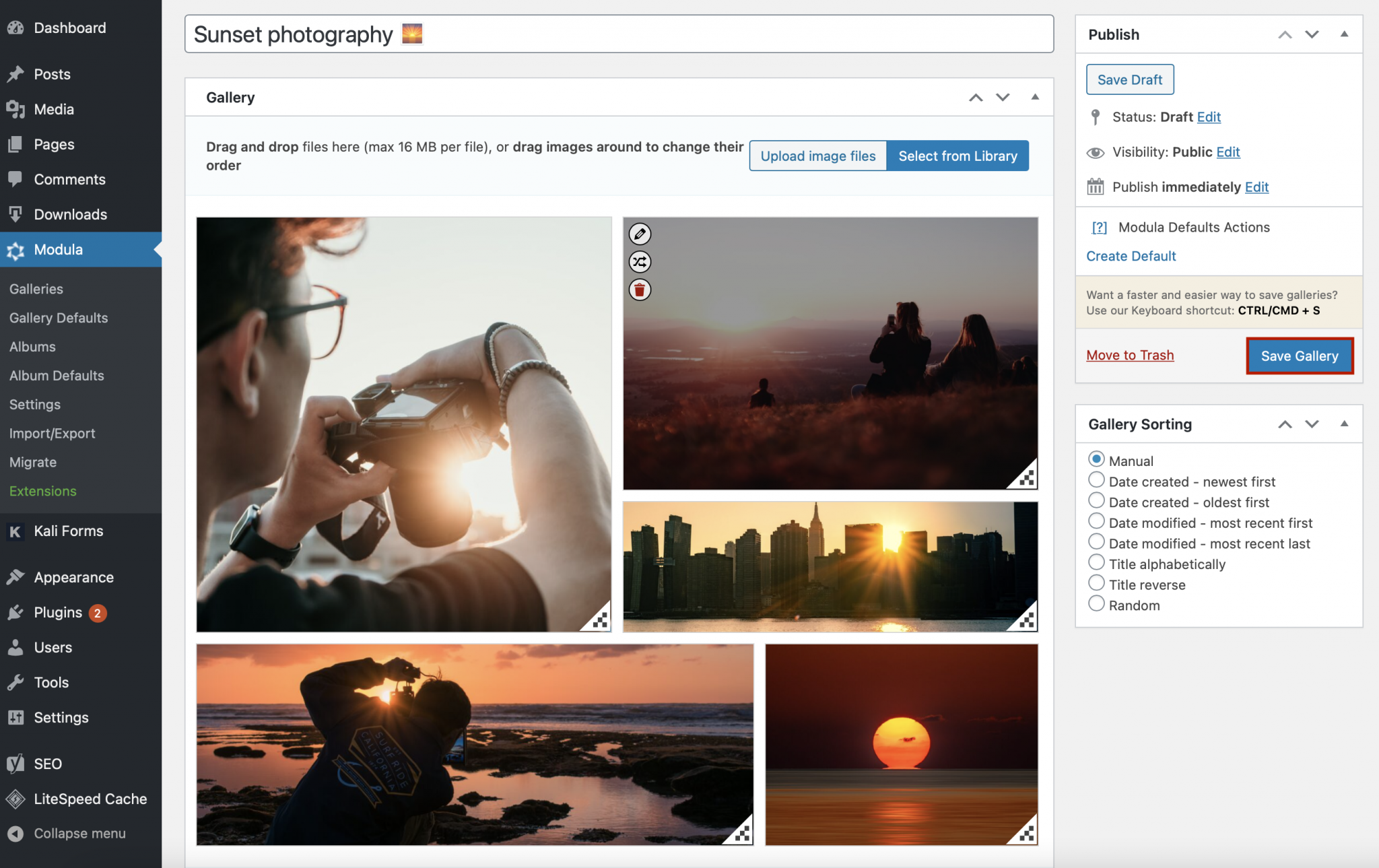
Task: Choose Random gallery sorting
Action: (1096, 603)
